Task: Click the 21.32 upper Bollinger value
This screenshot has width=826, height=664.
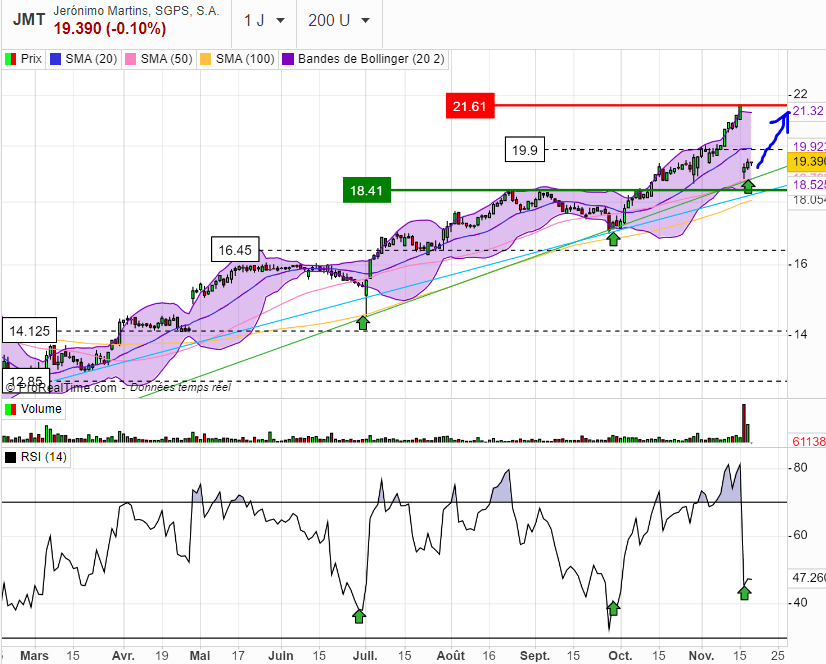Action: coord(808,111)
